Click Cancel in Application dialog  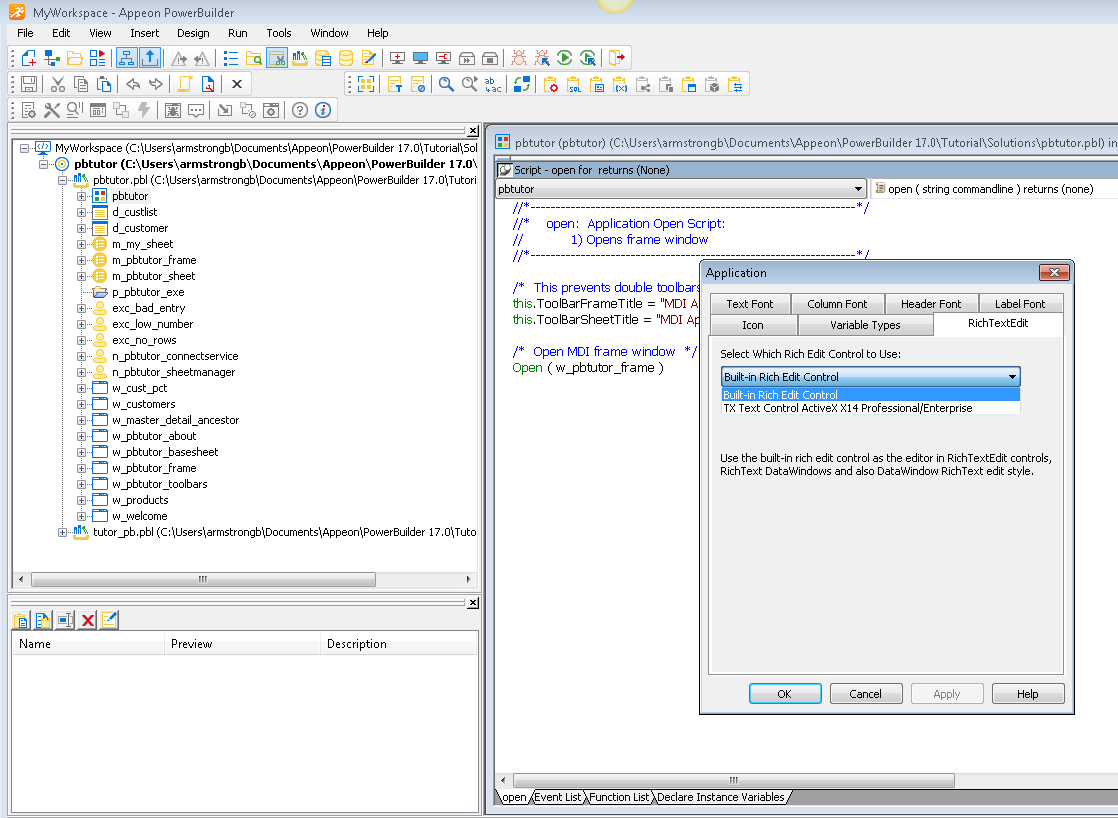(866, 694)
